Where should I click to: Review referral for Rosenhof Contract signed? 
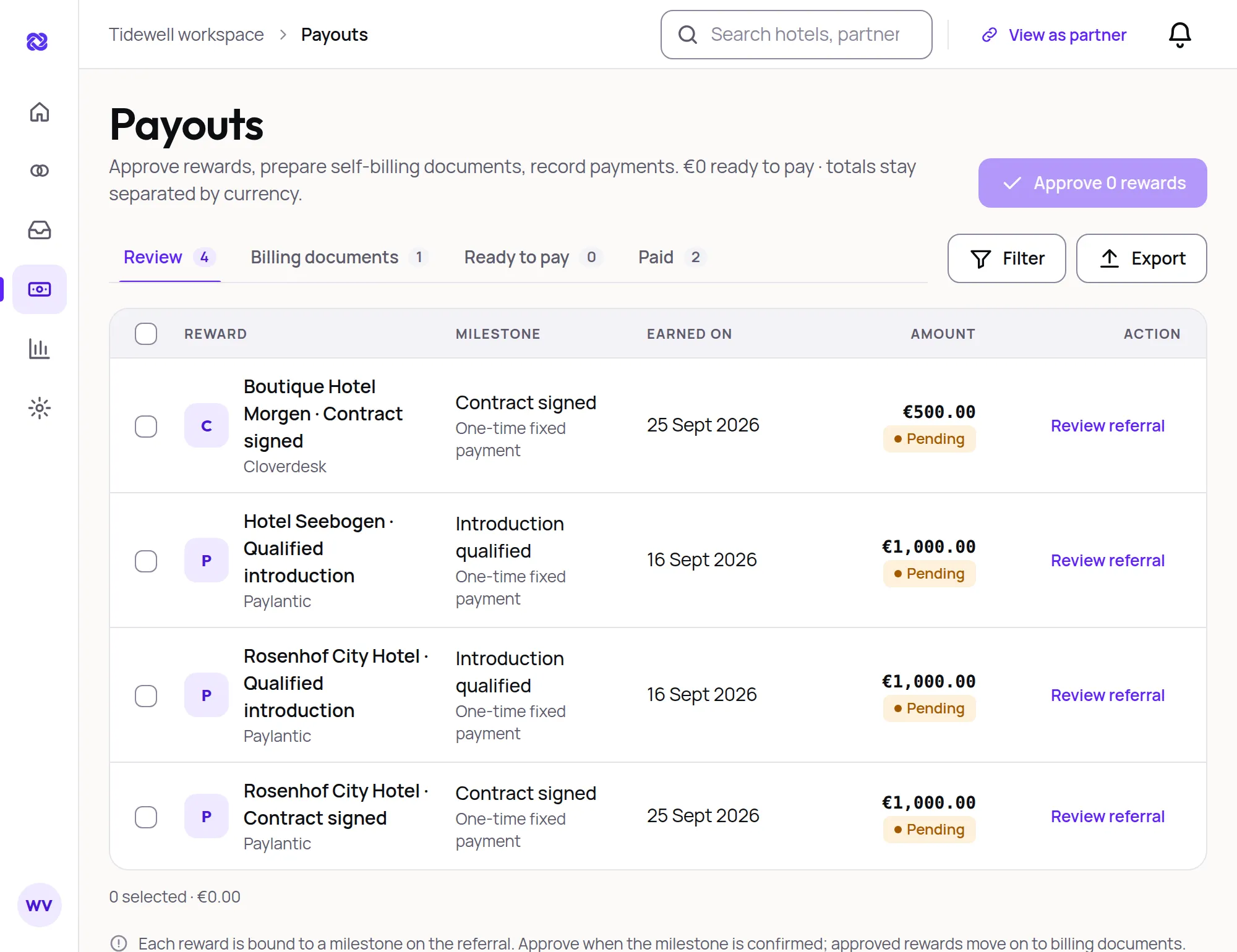point(1107,817)
